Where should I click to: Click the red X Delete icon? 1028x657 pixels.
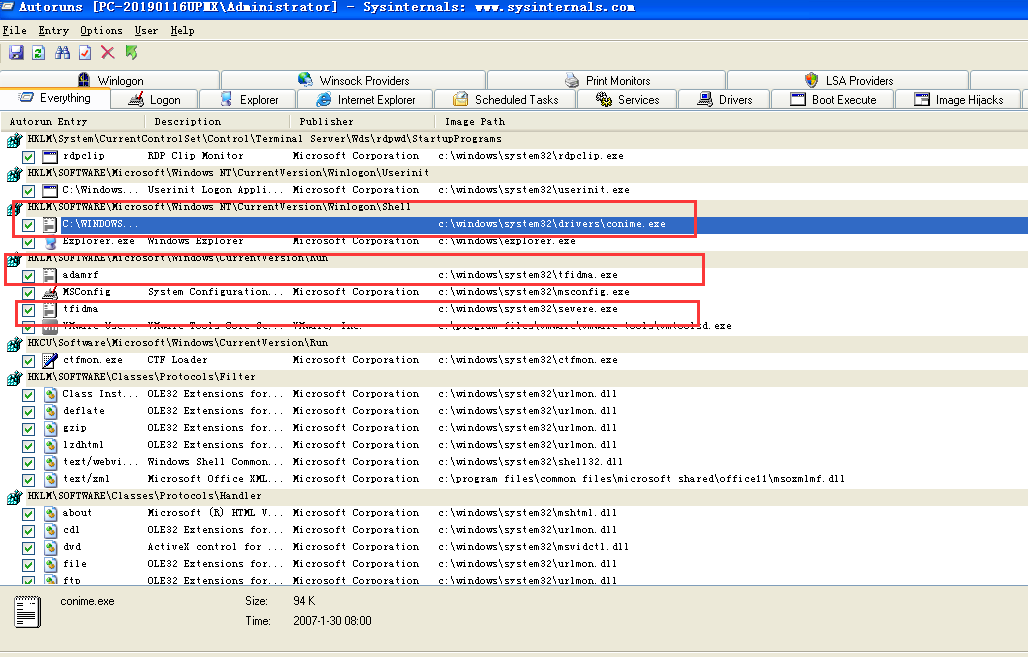click(x=108, y=52)
